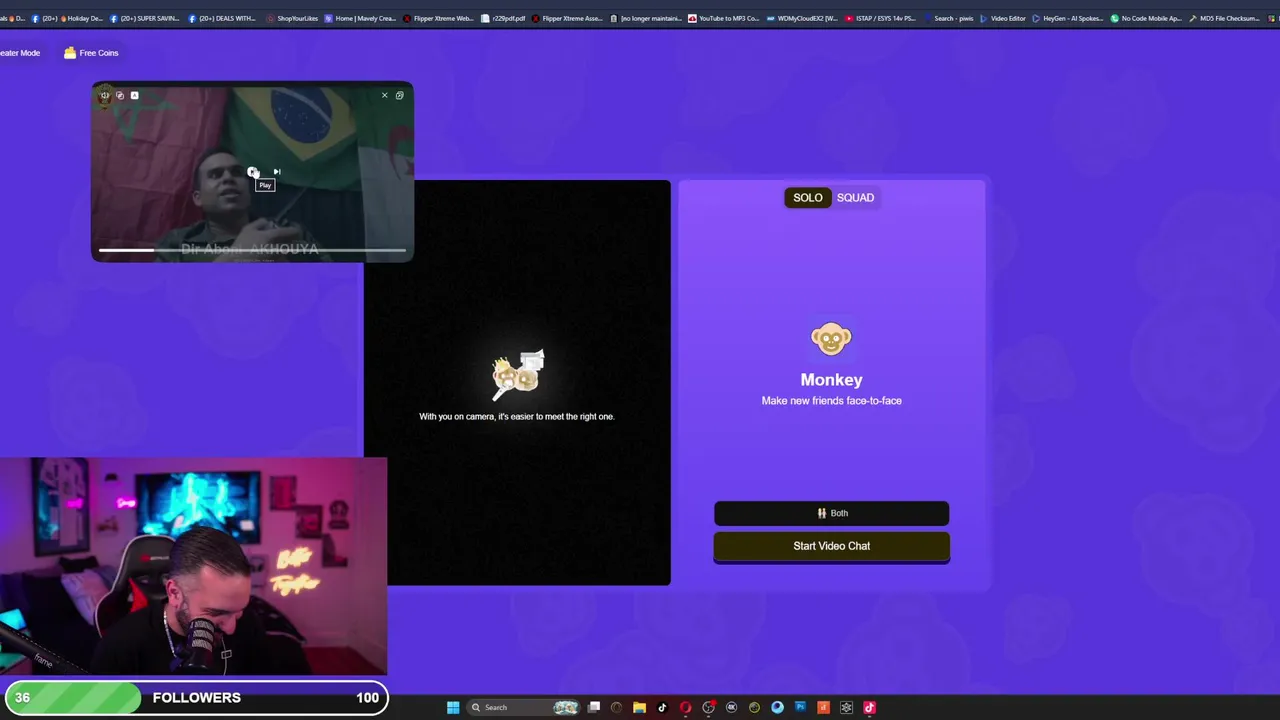Click the white 'A' icon on mini video

click(x=135, y=95)
